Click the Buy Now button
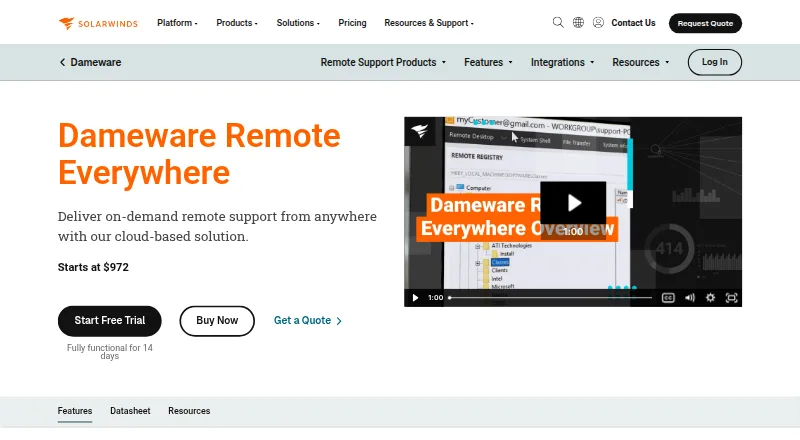 pos(217,321)
